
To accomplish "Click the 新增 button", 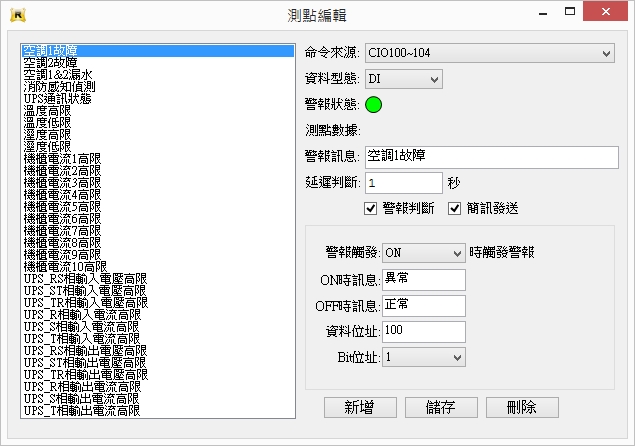I will 360,407.
